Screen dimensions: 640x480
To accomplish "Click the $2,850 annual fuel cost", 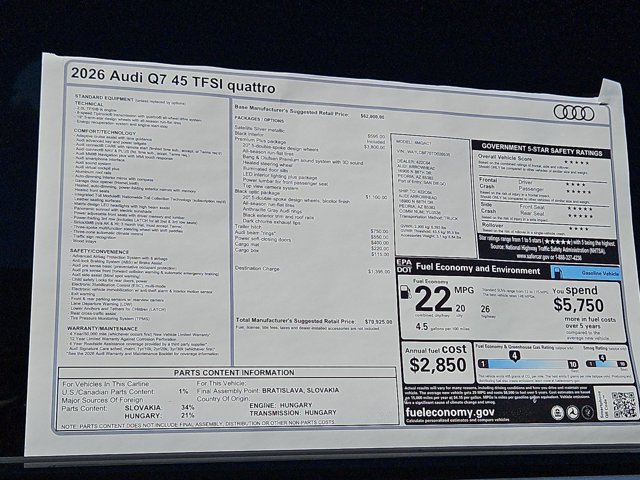I will tap(438, 365).
